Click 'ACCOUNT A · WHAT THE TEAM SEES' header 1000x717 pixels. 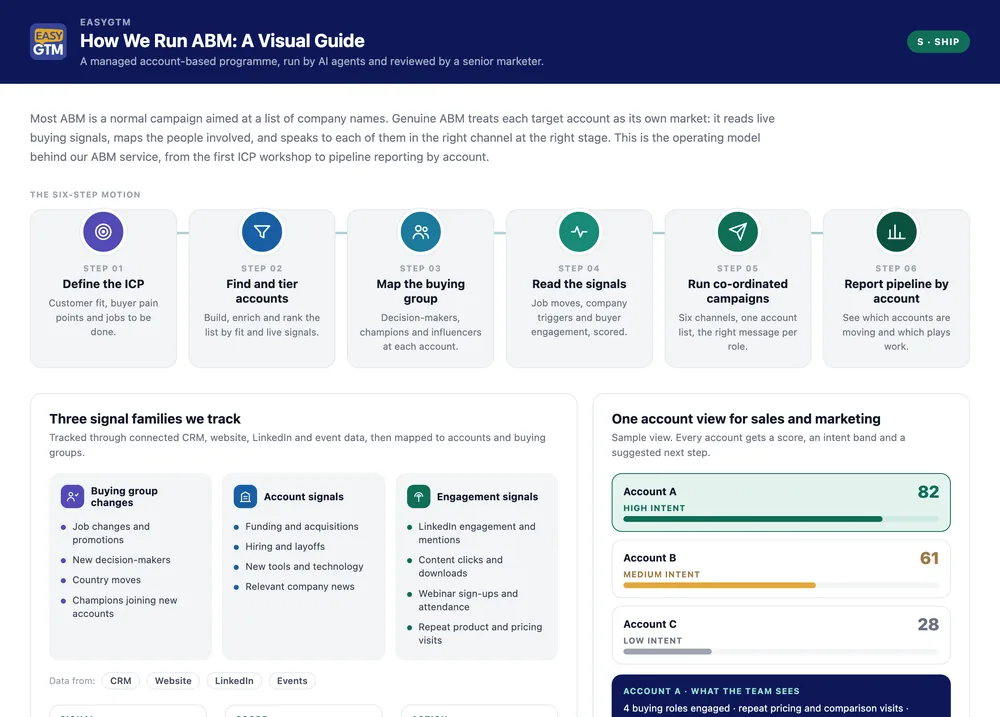click(711, 691)
